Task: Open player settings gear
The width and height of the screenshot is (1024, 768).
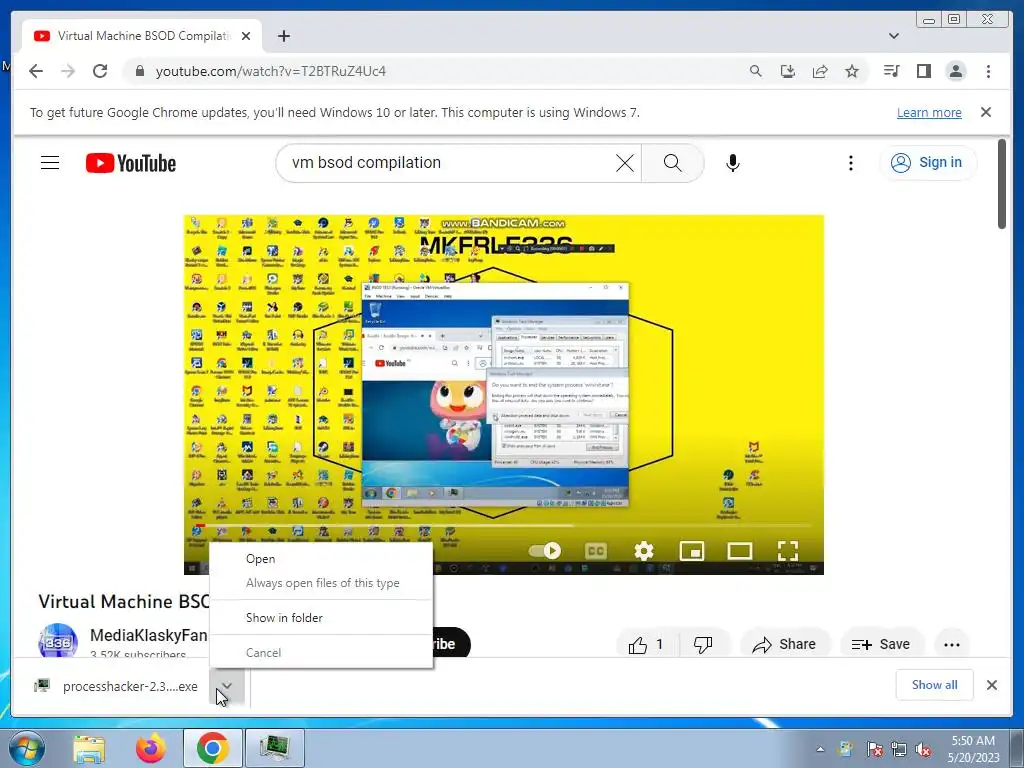Action: coord(644,551)
